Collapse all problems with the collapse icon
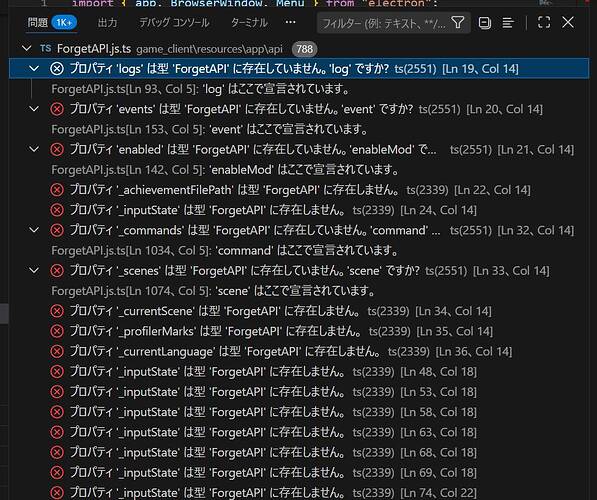The image size is (597, 500). click(485, 23)
